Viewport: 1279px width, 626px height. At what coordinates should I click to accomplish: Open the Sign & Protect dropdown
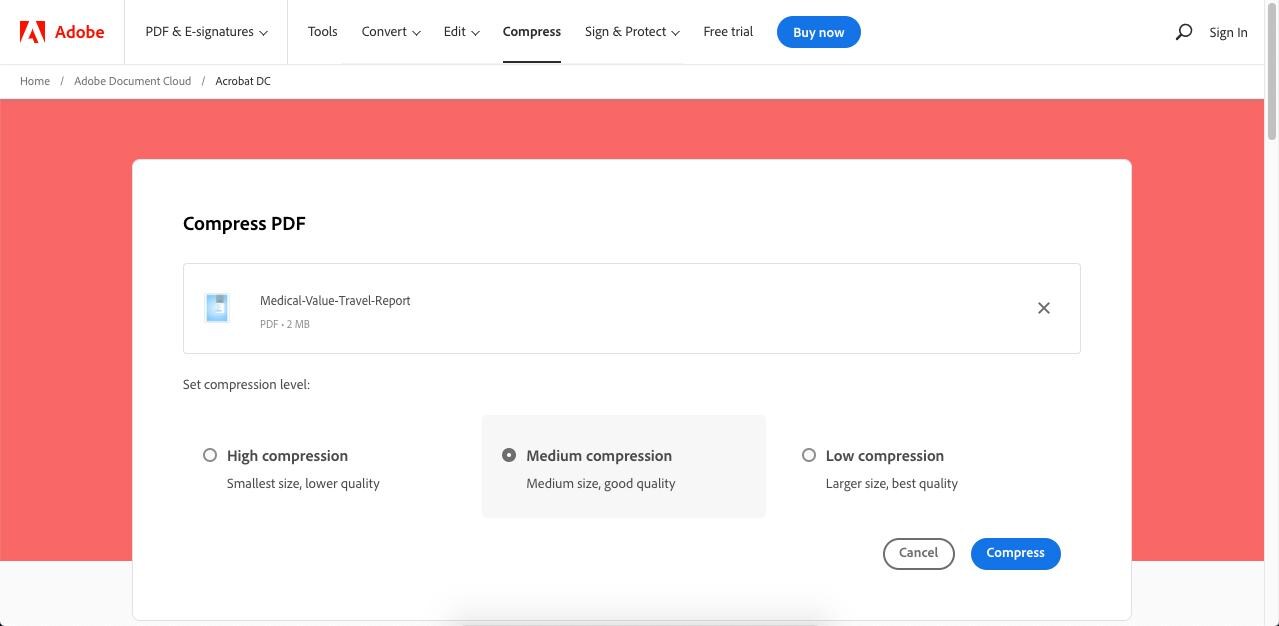point(631,31)
